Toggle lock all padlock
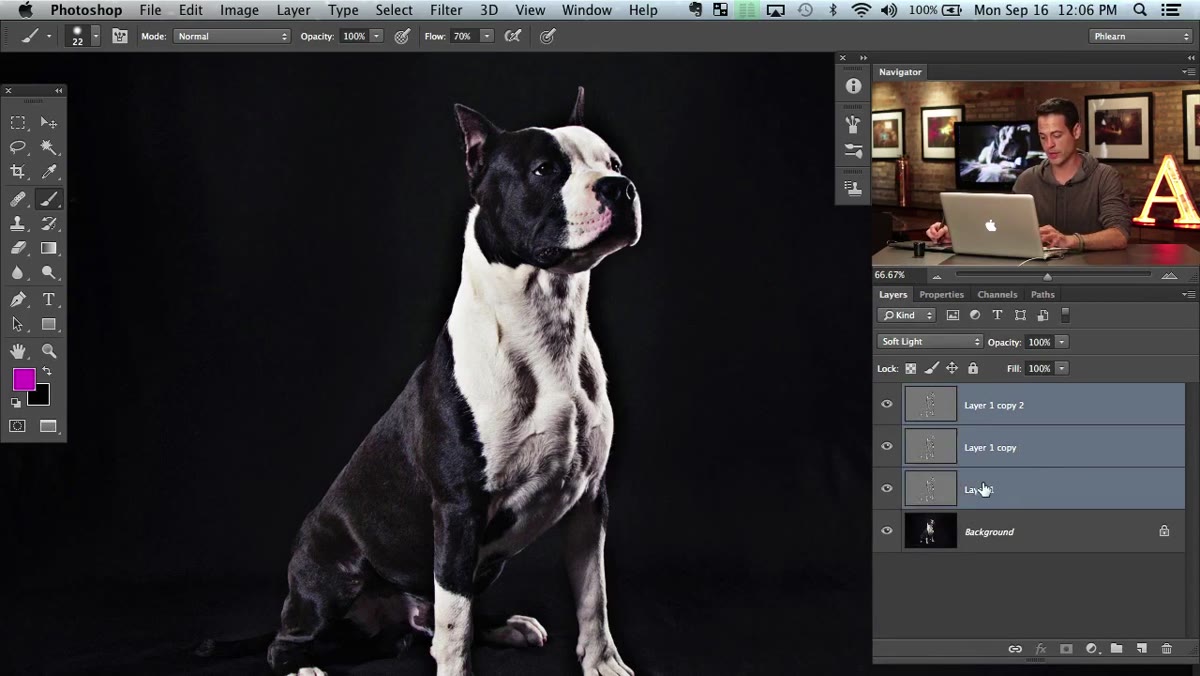 point(972,368)
